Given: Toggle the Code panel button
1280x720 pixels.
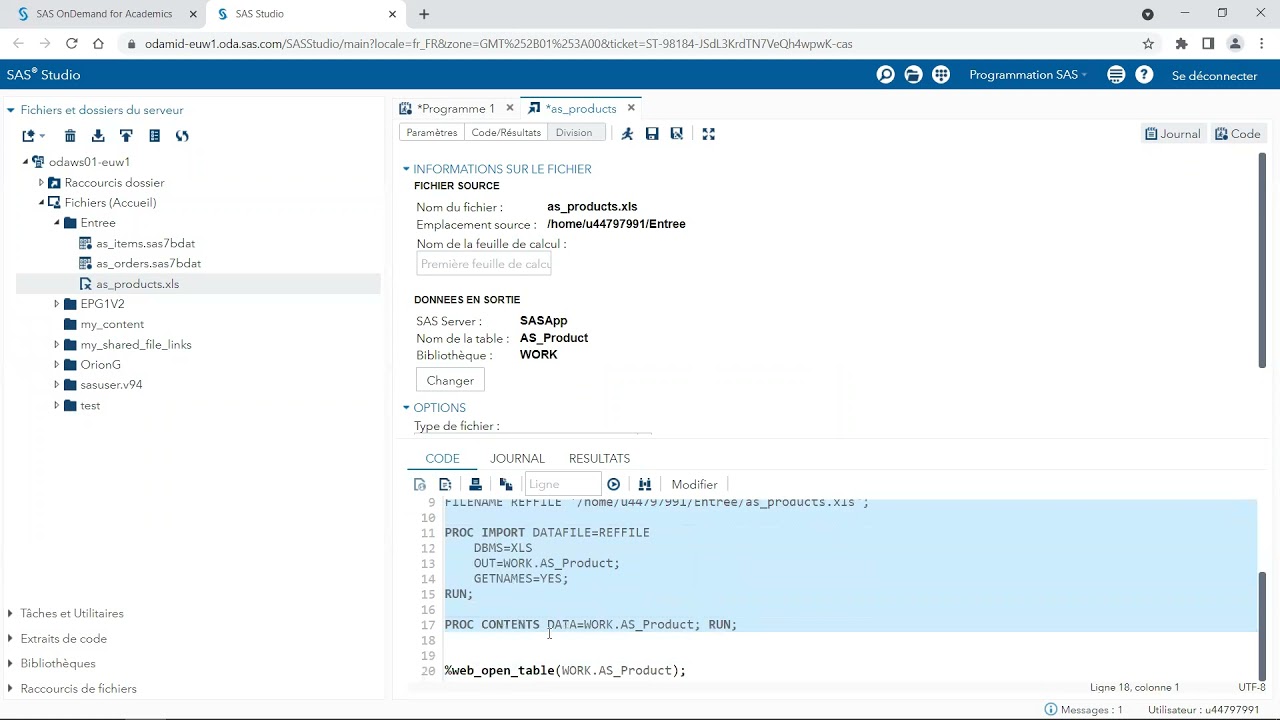Looking at the screenshot, I should pos(1238,134).
